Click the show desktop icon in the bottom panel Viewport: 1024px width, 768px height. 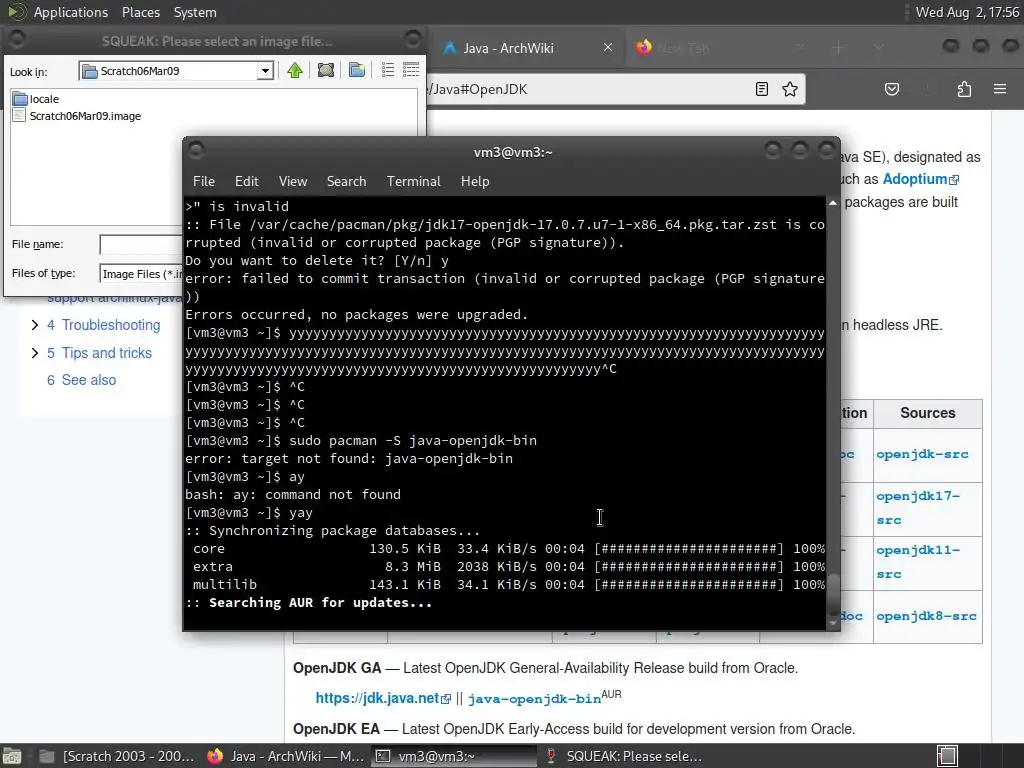pyautogui.click(x=12, y=756)
